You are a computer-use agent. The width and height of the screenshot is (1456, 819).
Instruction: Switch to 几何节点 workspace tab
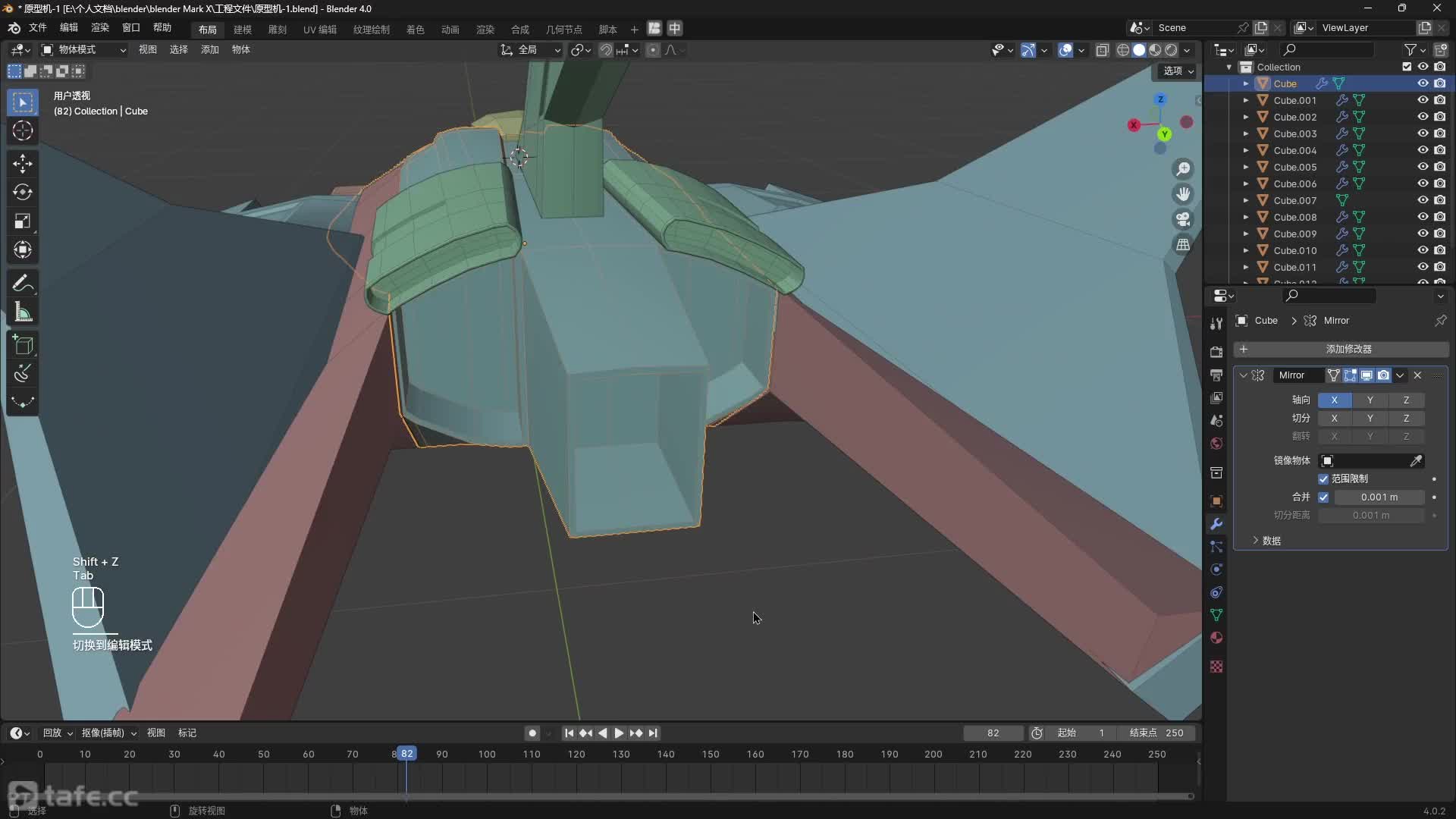pyautogui.click(x=564, y=30)
